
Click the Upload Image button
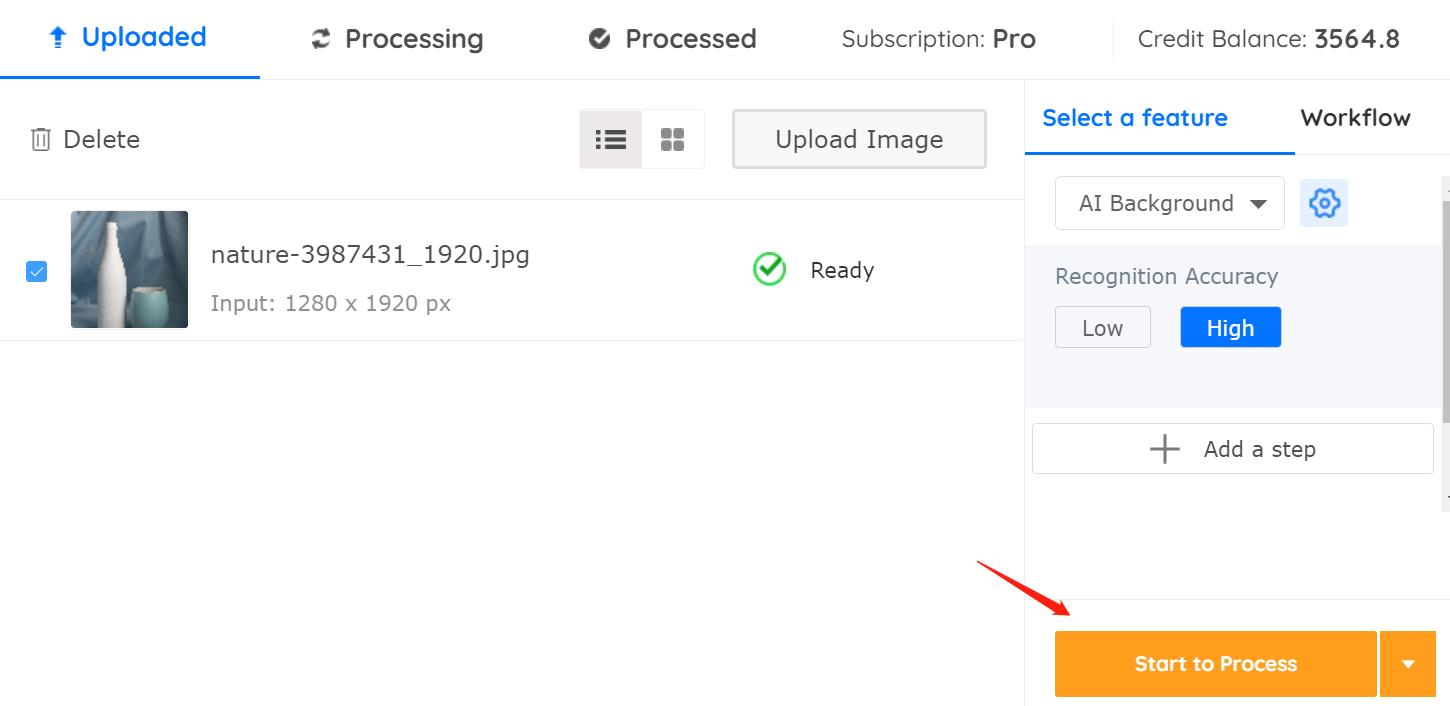(859, 139)
